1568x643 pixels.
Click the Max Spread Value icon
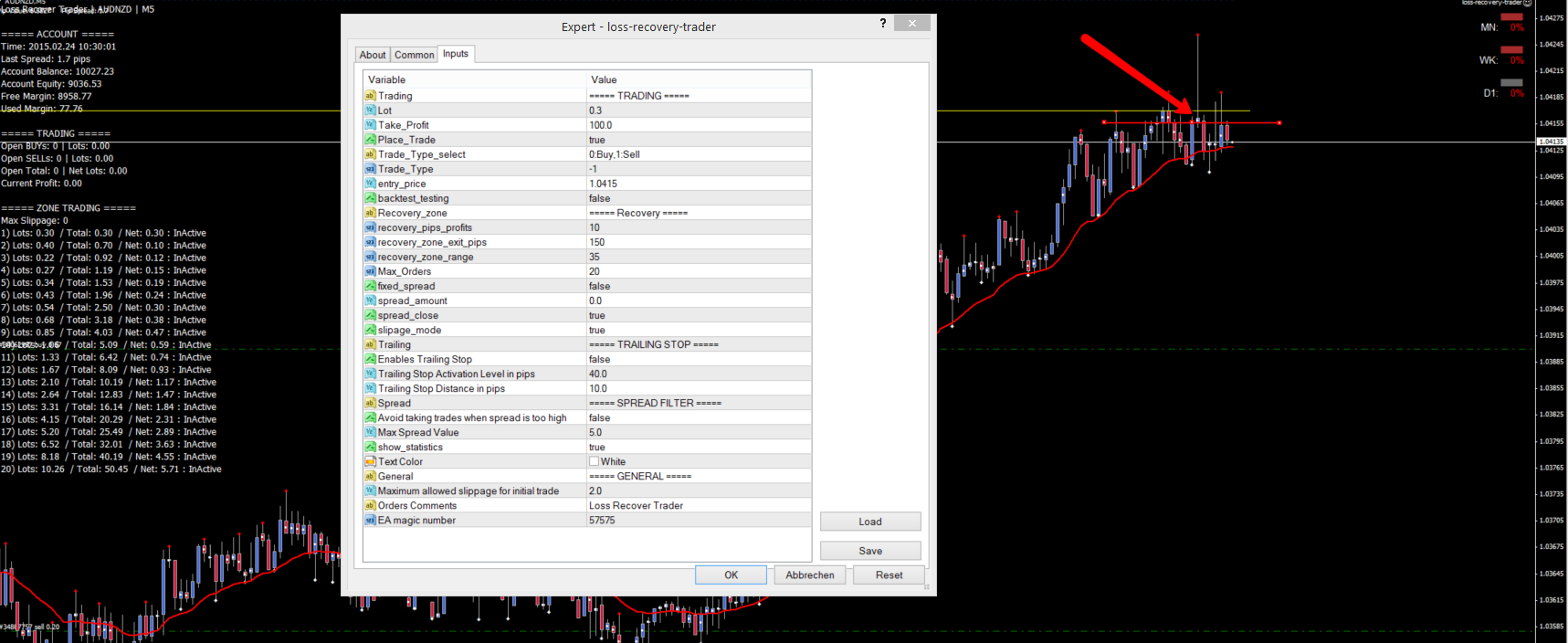click(370, 432)
